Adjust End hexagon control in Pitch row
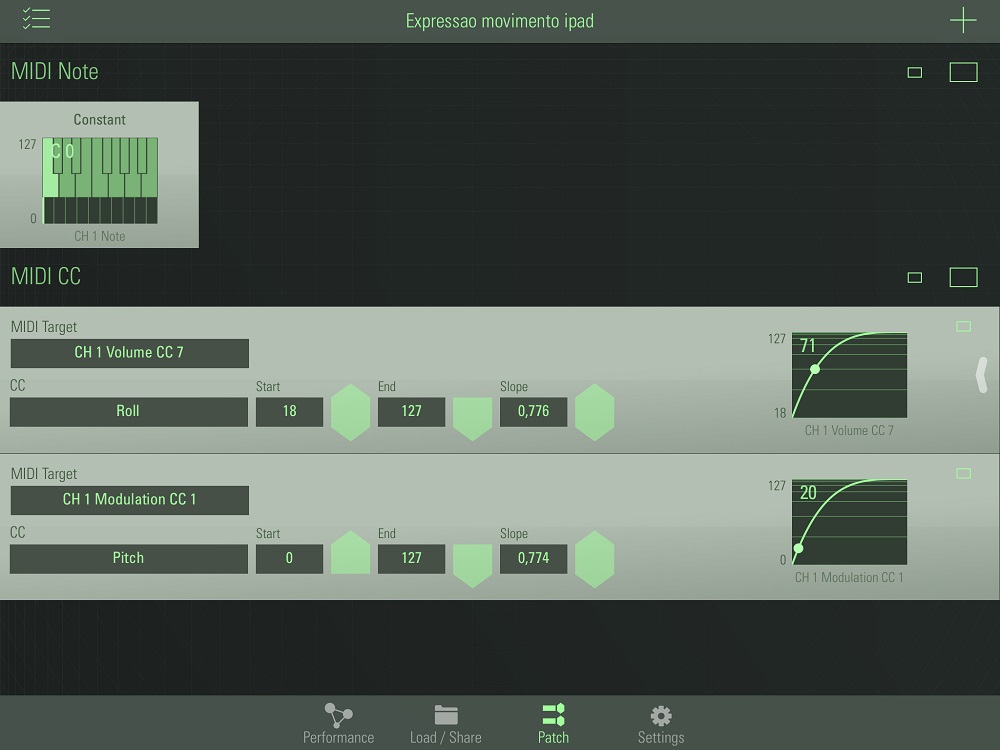 473,566
